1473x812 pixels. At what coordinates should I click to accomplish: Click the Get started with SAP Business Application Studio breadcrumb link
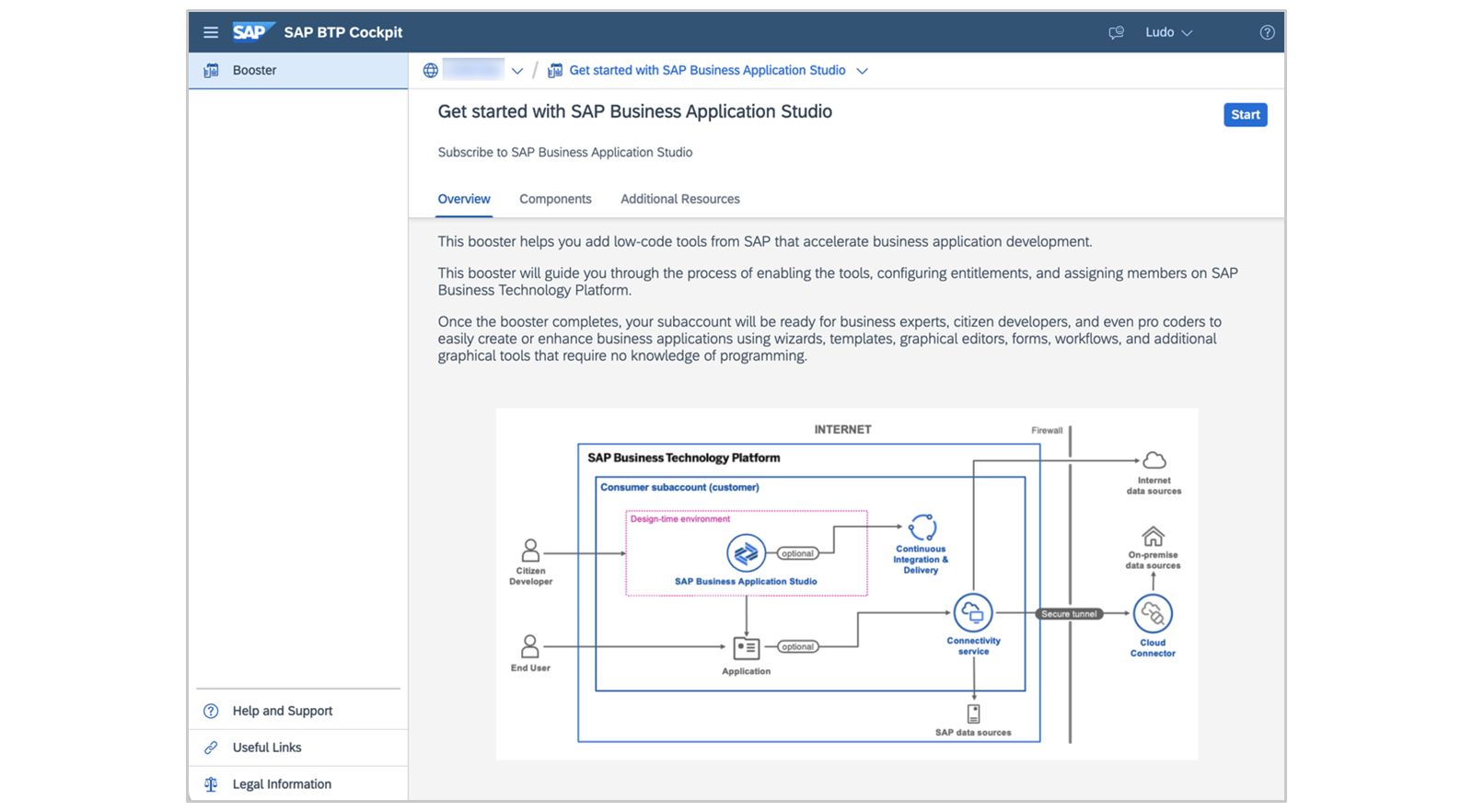pyautogui.click(x=707, y=70)
